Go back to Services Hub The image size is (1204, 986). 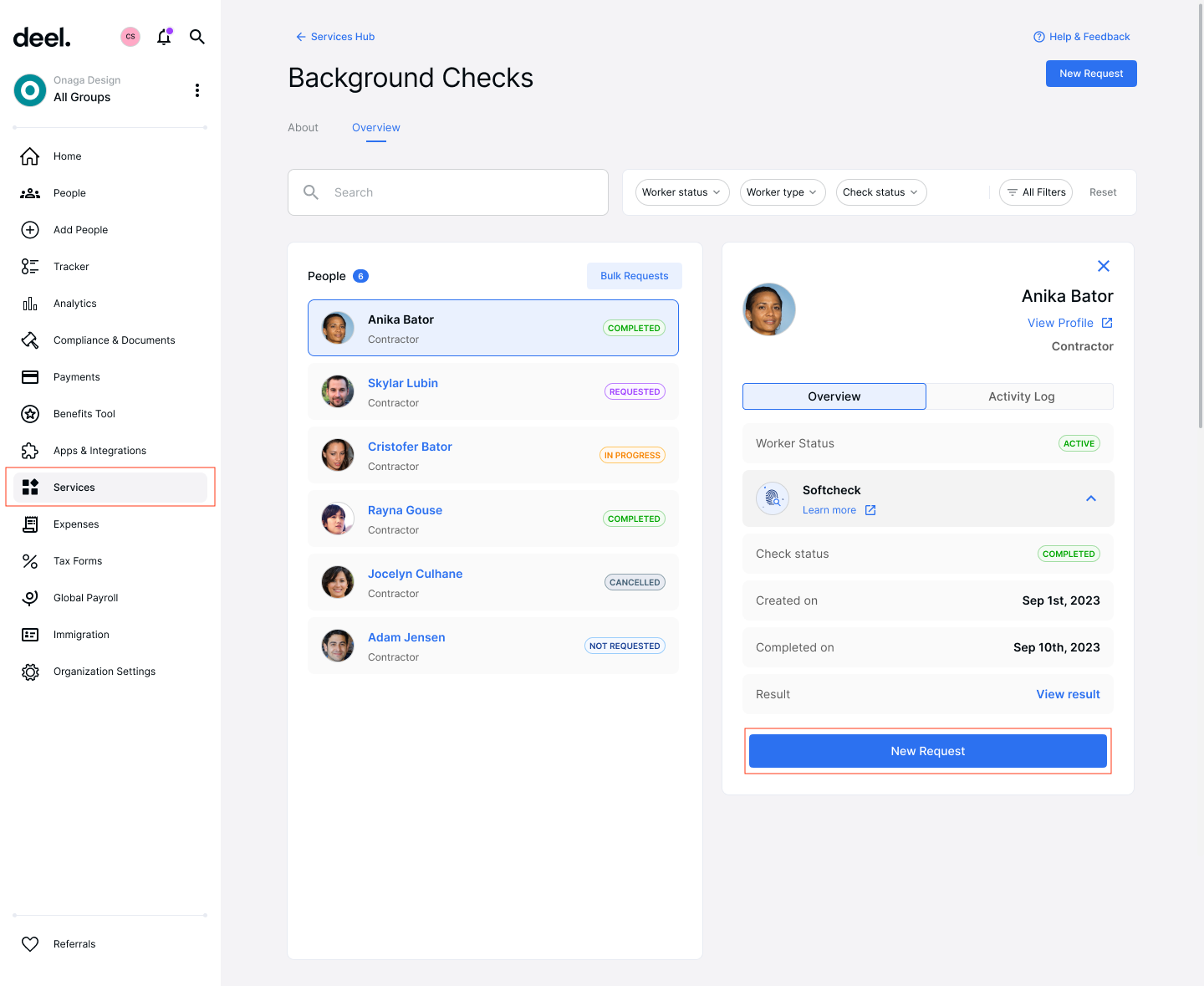(x=335, y=37)
